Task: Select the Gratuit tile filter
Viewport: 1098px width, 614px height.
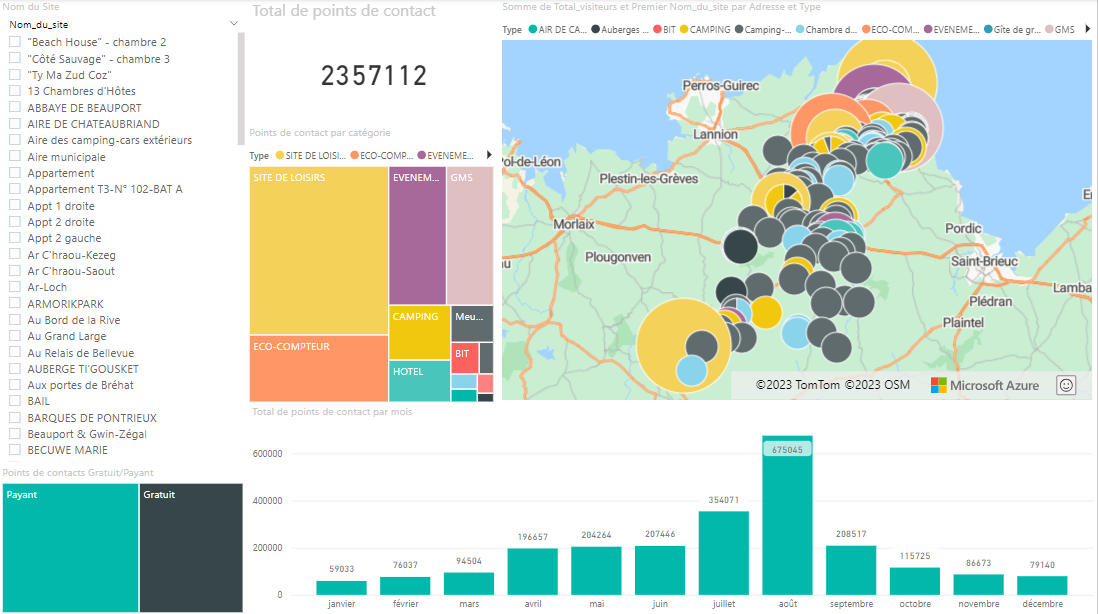Action: (x=190, y=548)
